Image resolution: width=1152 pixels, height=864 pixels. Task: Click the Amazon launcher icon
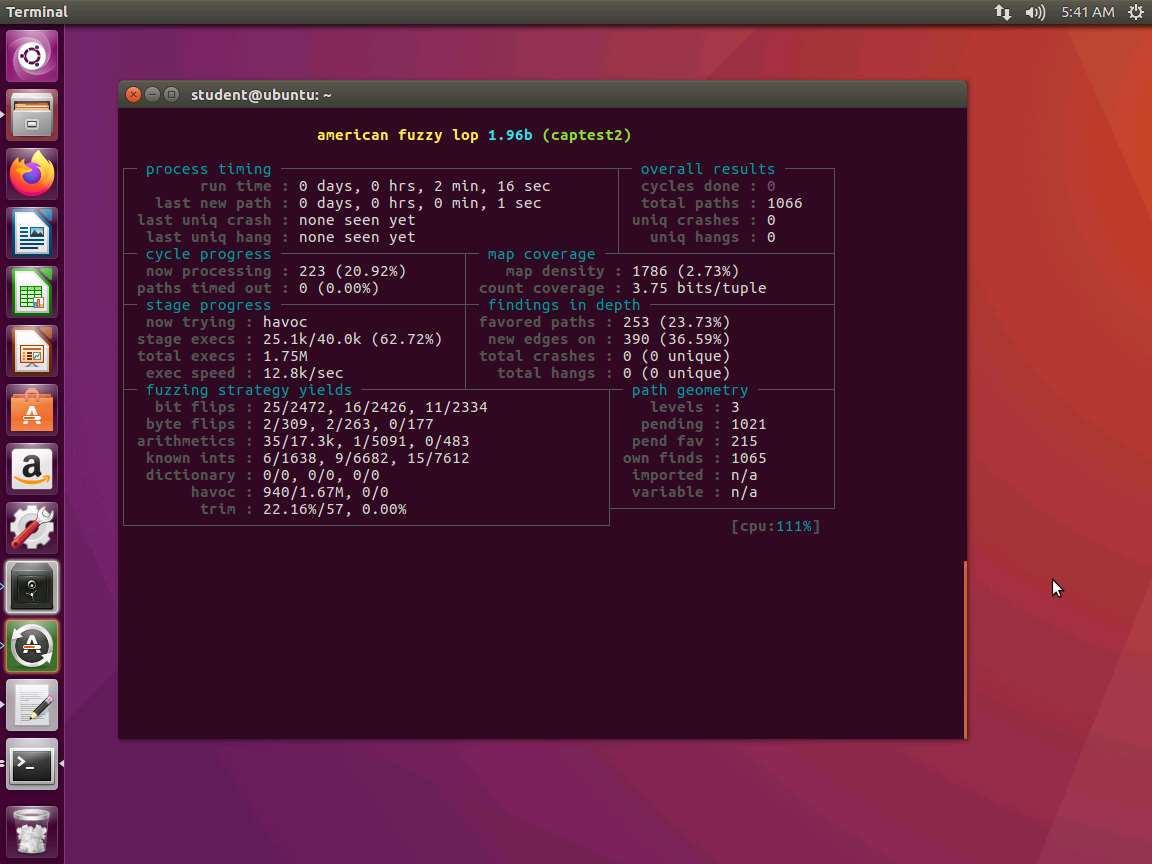[x=32, y=470]
